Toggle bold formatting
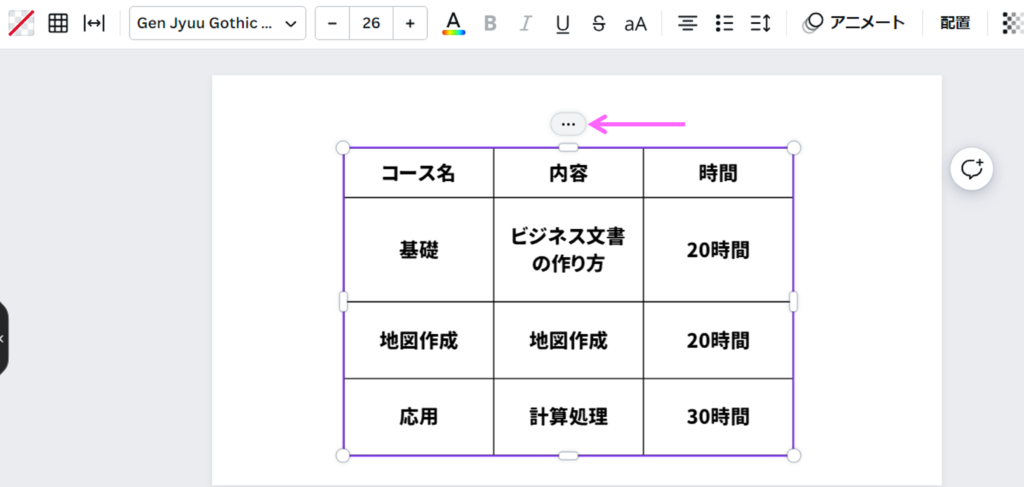This screenshot has height=487, width=1024. point(490,23)
